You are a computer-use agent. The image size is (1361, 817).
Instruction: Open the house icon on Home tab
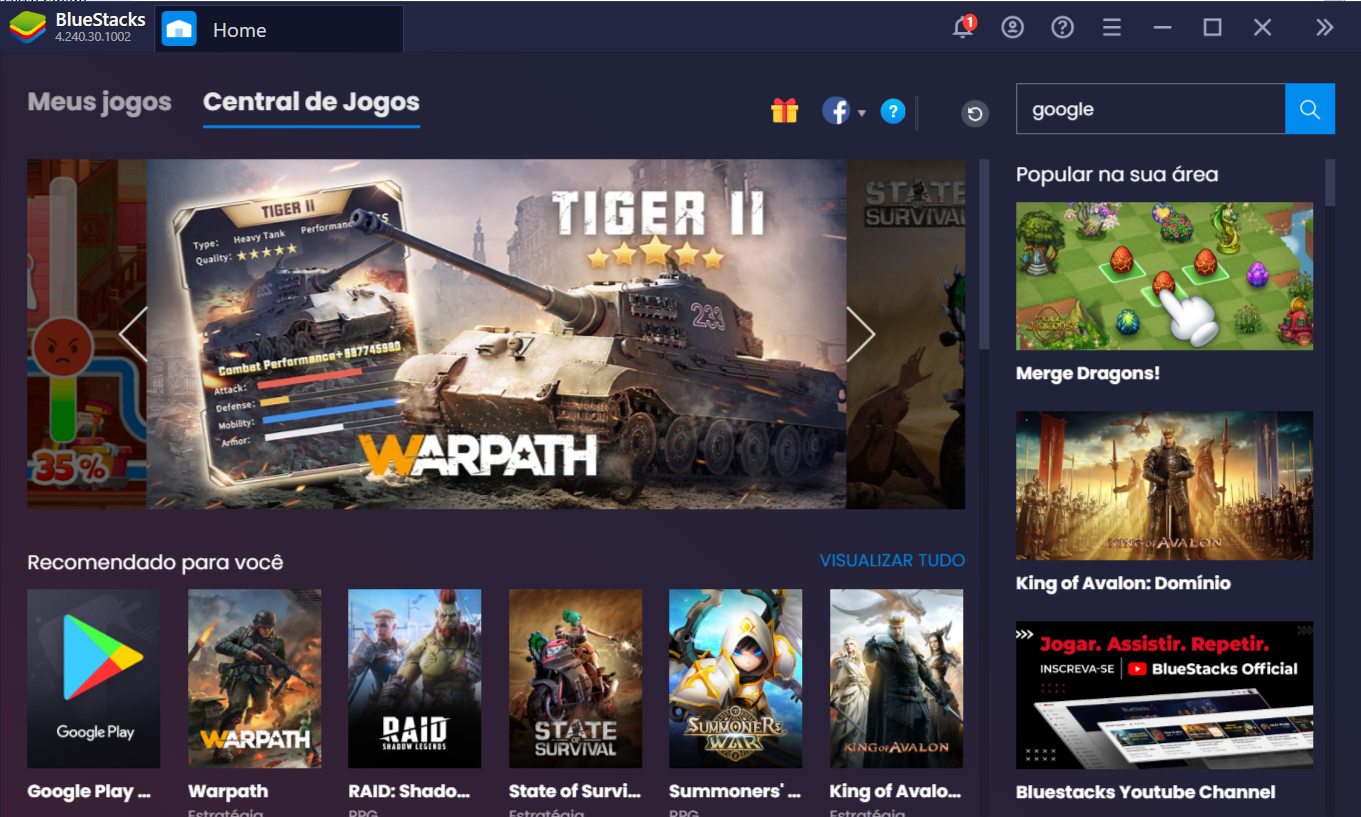tap(179, 29)
